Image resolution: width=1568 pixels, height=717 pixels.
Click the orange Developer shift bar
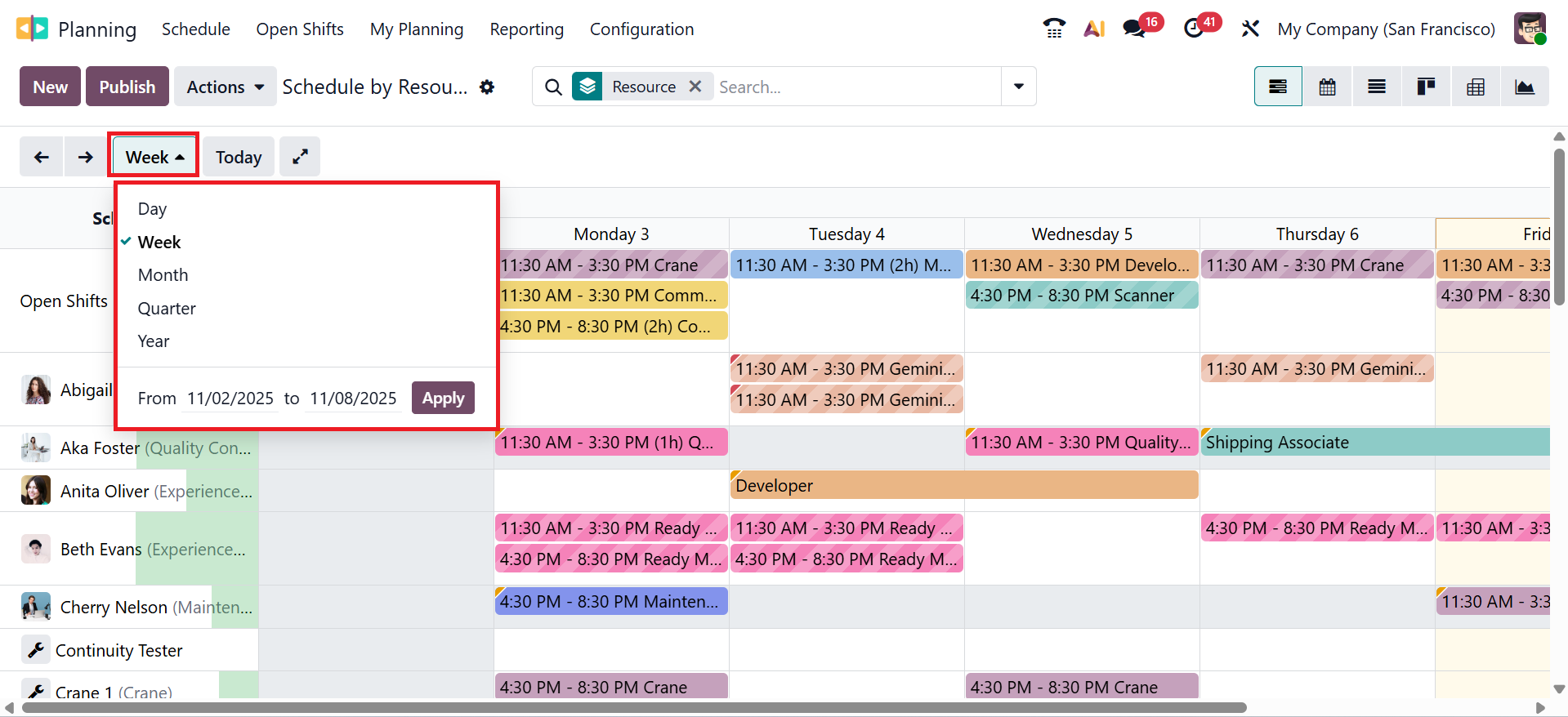(x=963, y=486)
